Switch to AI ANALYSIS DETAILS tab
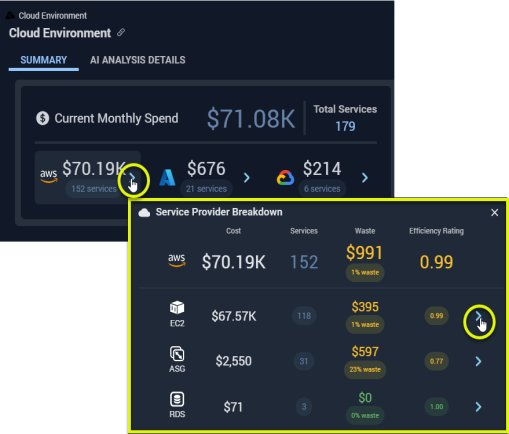Image resolution: width=509 pixels, height=434 pixels. pyautogui.click(x=138, y=60)
